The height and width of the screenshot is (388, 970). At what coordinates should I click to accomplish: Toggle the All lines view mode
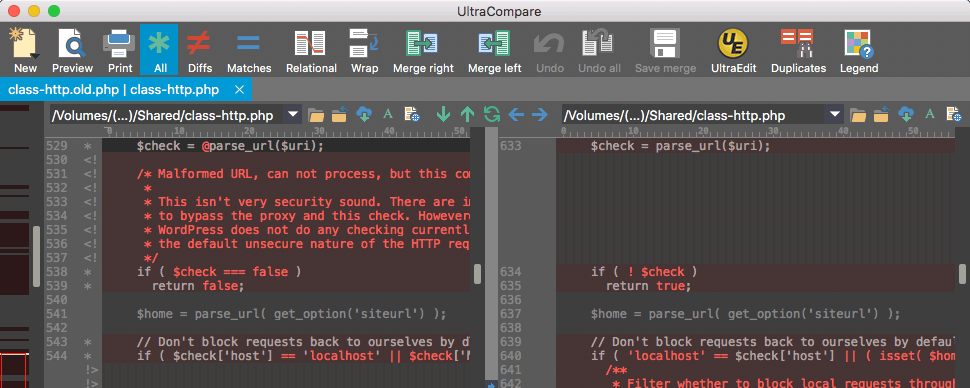click(x=159, y=50)
